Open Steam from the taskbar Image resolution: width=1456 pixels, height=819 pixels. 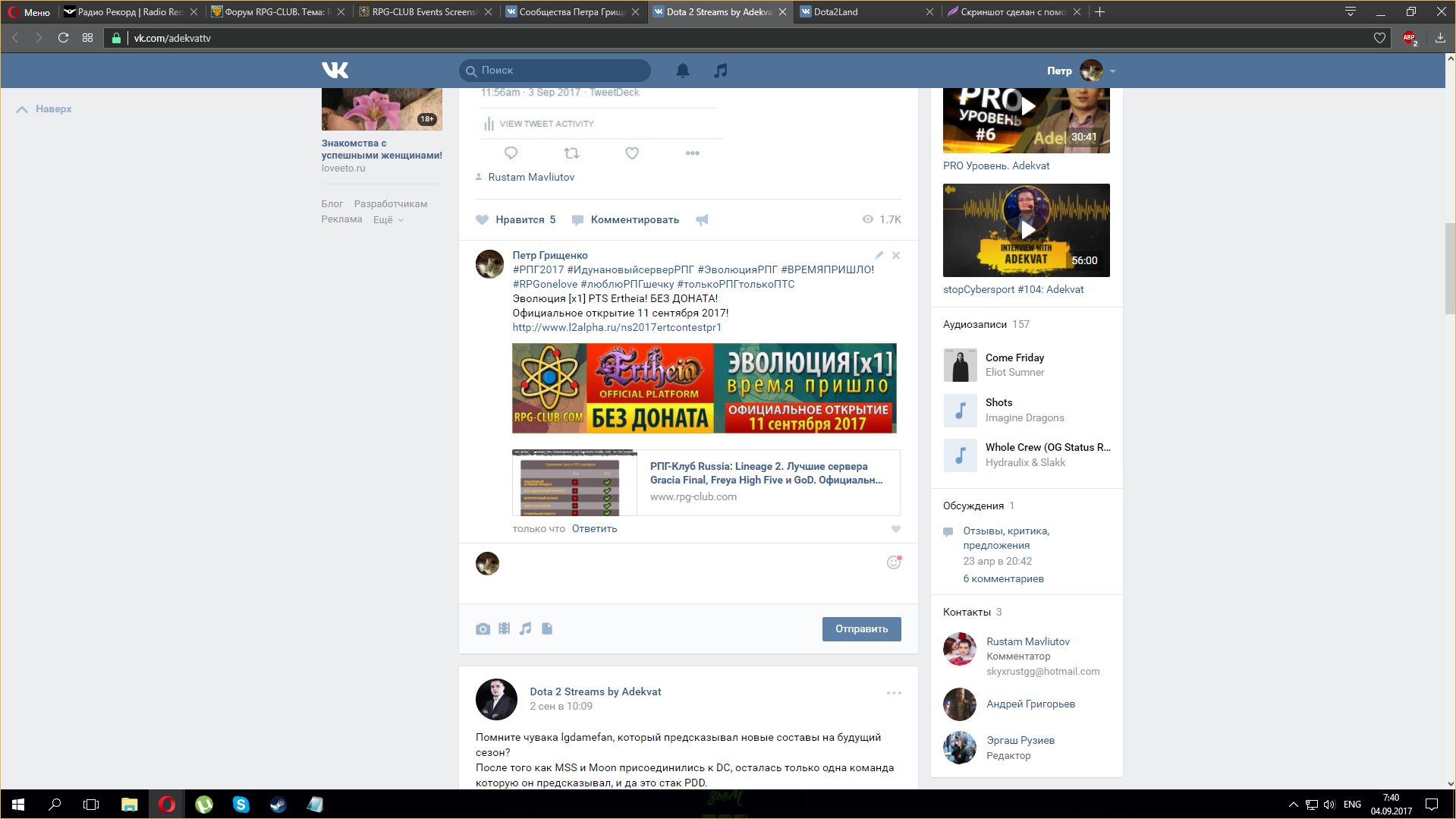coord(278,805)
